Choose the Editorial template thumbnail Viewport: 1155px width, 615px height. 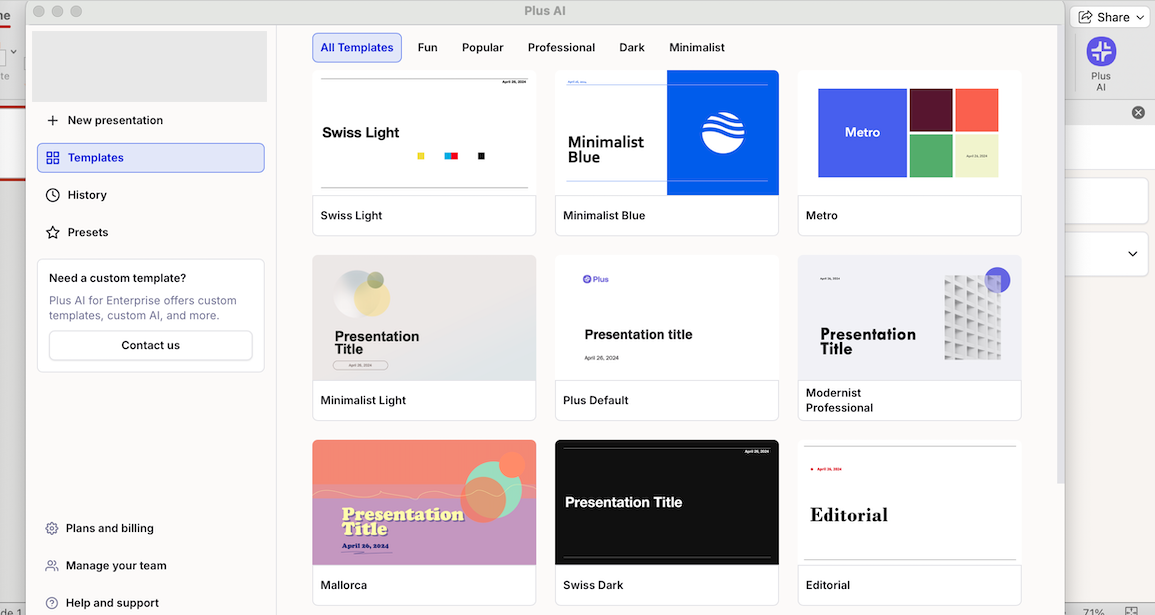click(x=909, y=502)
